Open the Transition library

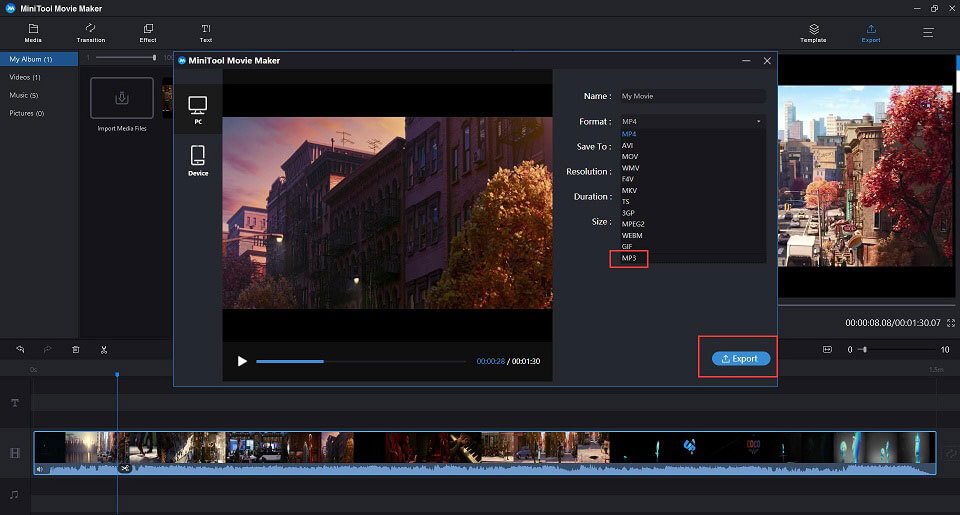pyautogui.click(x=91, y=33)
